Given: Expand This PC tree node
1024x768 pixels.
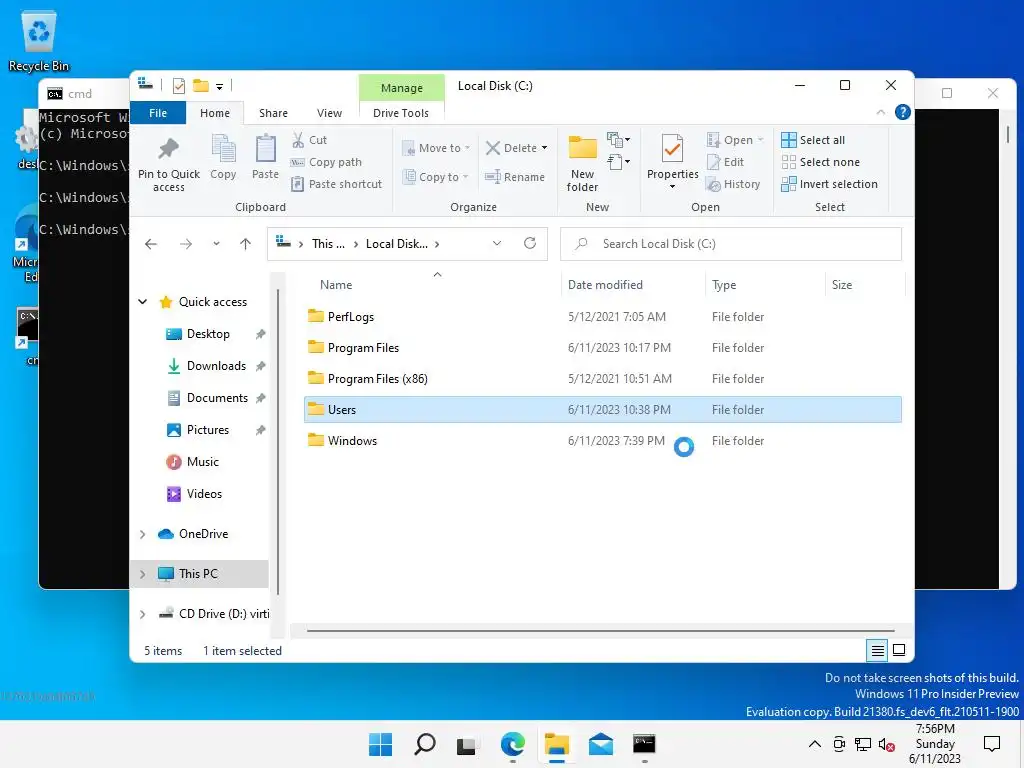Looking at the screenshot, I should [142, 574].
